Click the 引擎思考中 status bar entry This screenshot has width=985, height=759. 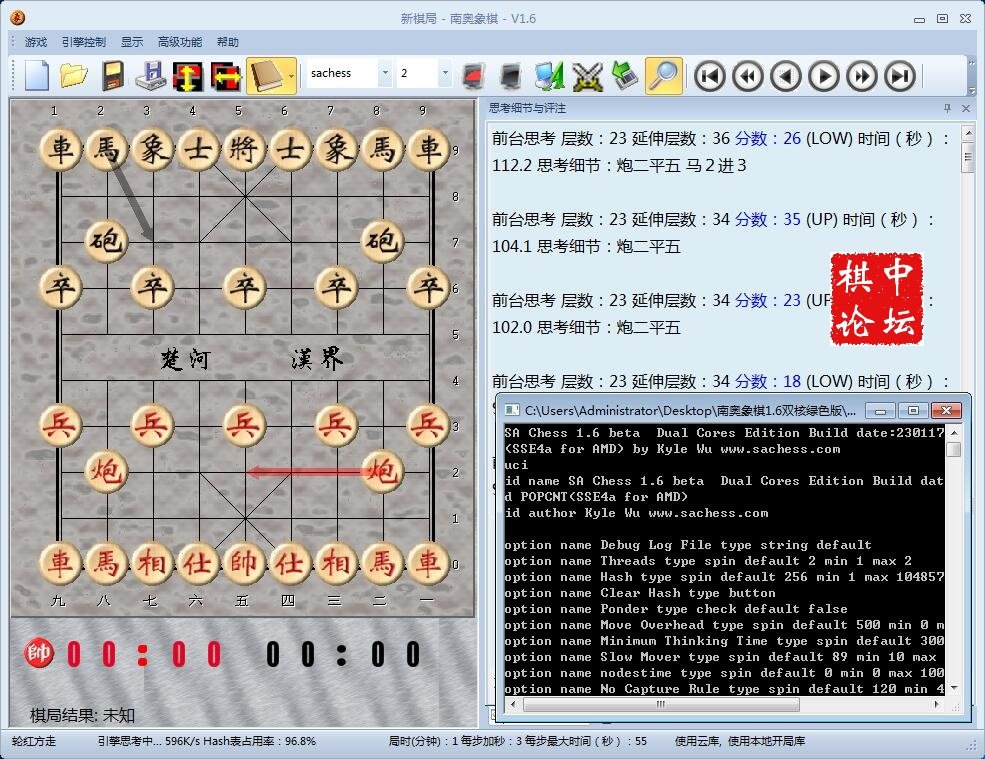128,741
